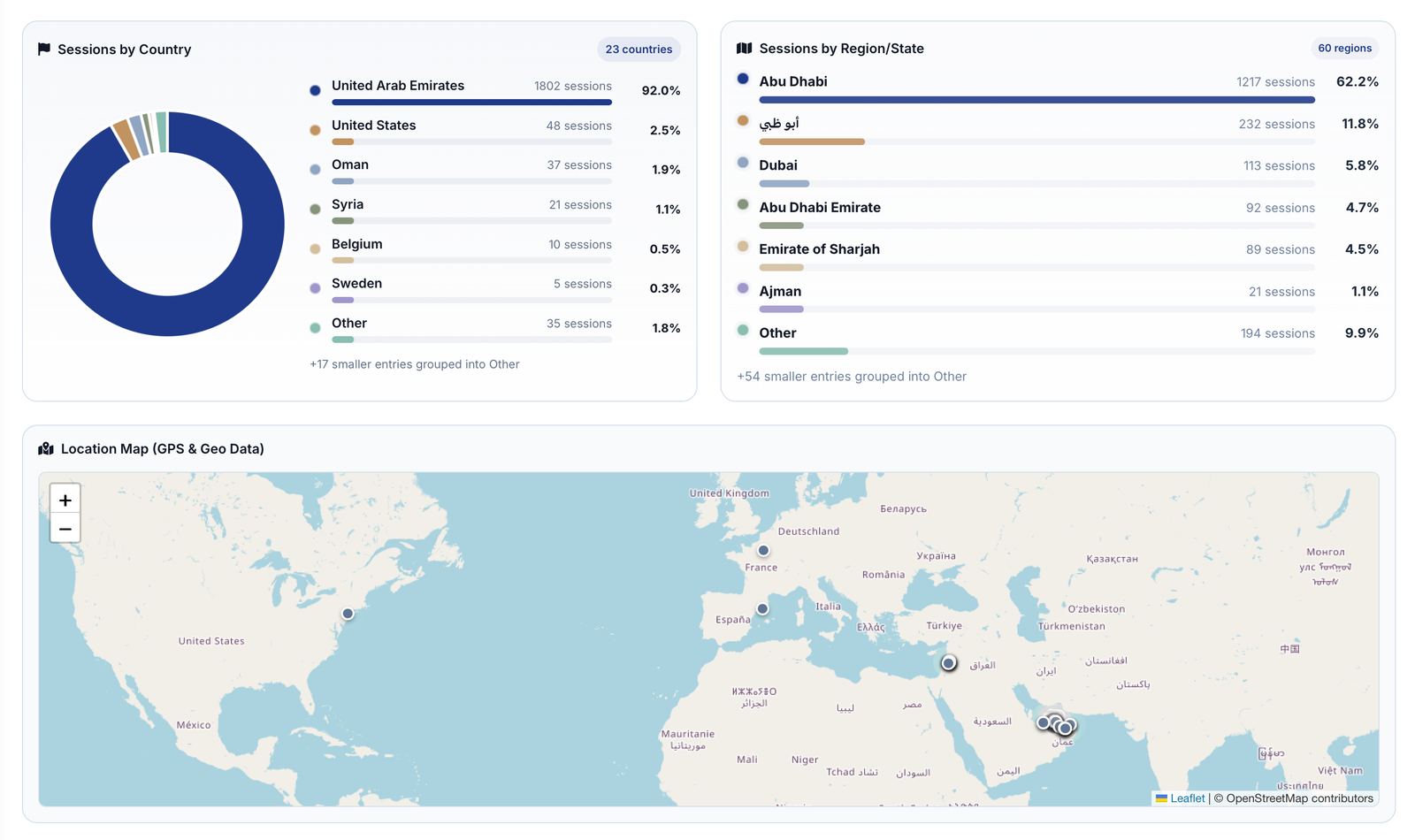1415x840 pixels.
Task: Click the United Arab Emirates color dot
Action: tap(315, 90)
